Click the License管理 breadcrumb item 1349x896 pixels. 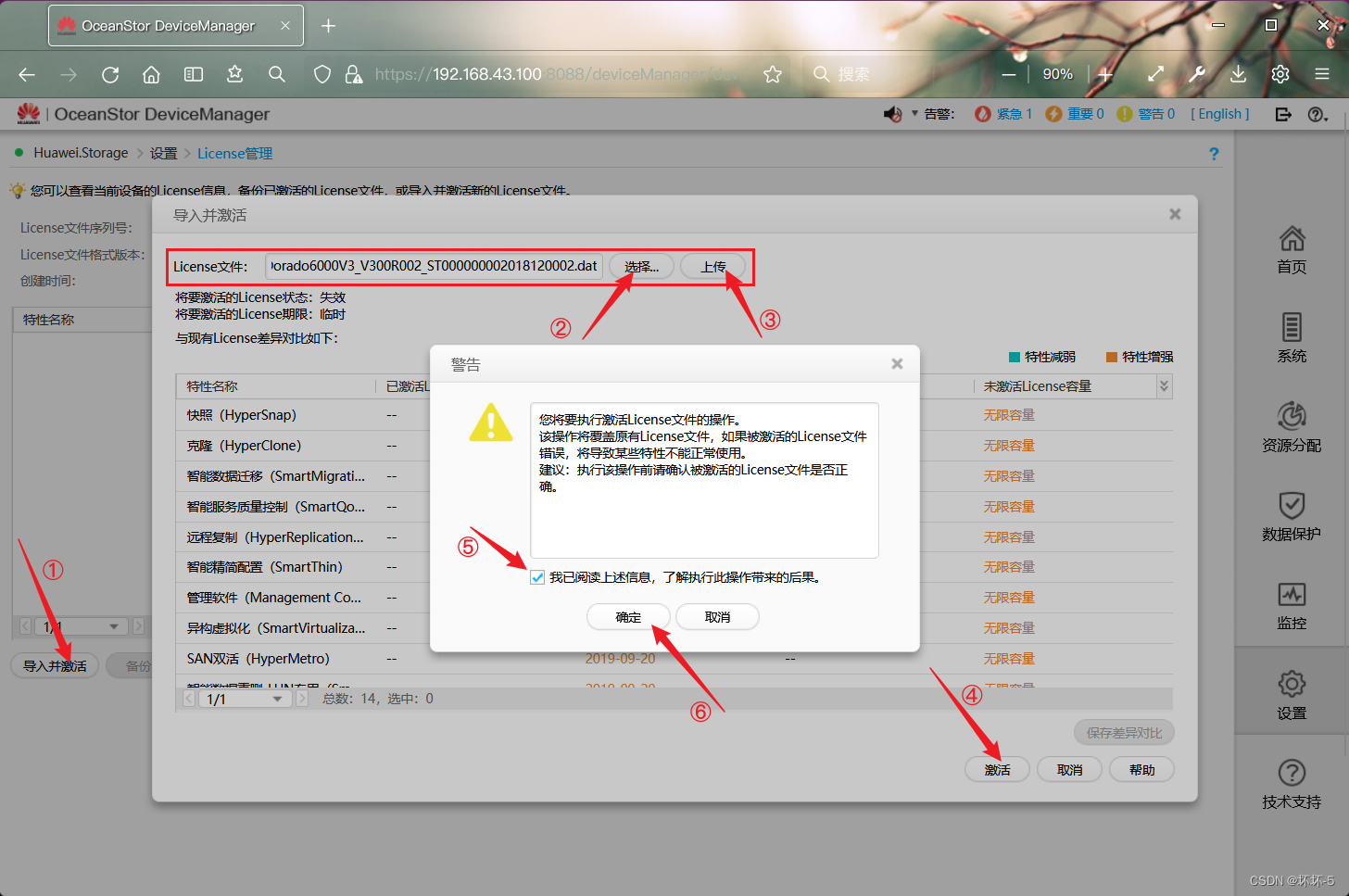click(234, 153)
